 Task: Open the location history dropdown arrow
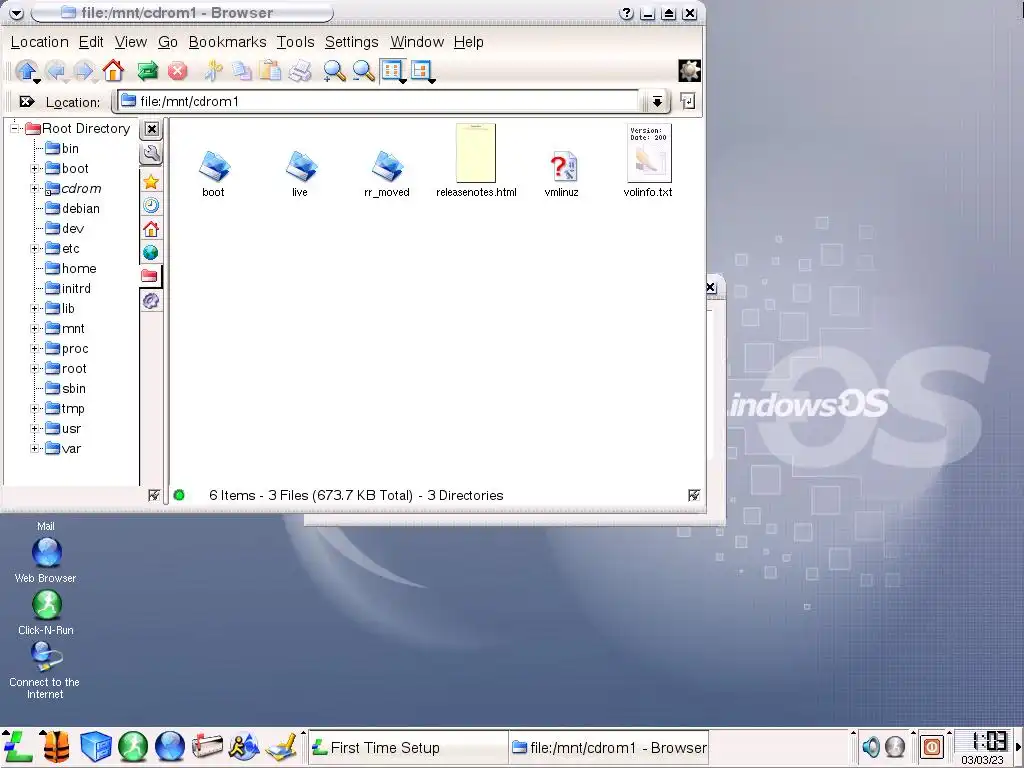[656, 101]
